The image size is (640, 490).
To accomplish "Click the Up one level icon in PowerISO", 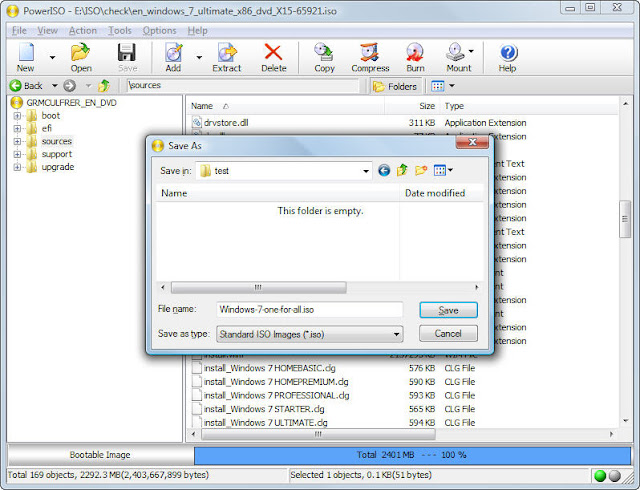I will [x=104, y=86].
